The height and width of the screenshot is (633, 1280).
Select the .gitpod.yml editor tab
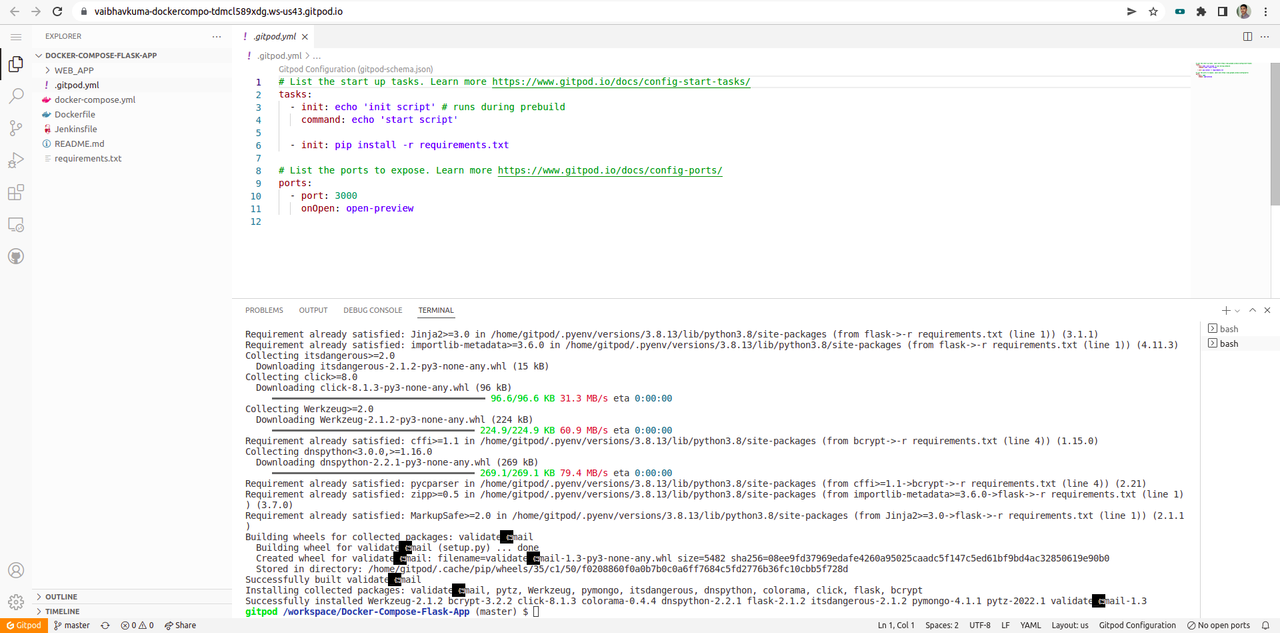[272, 36]
